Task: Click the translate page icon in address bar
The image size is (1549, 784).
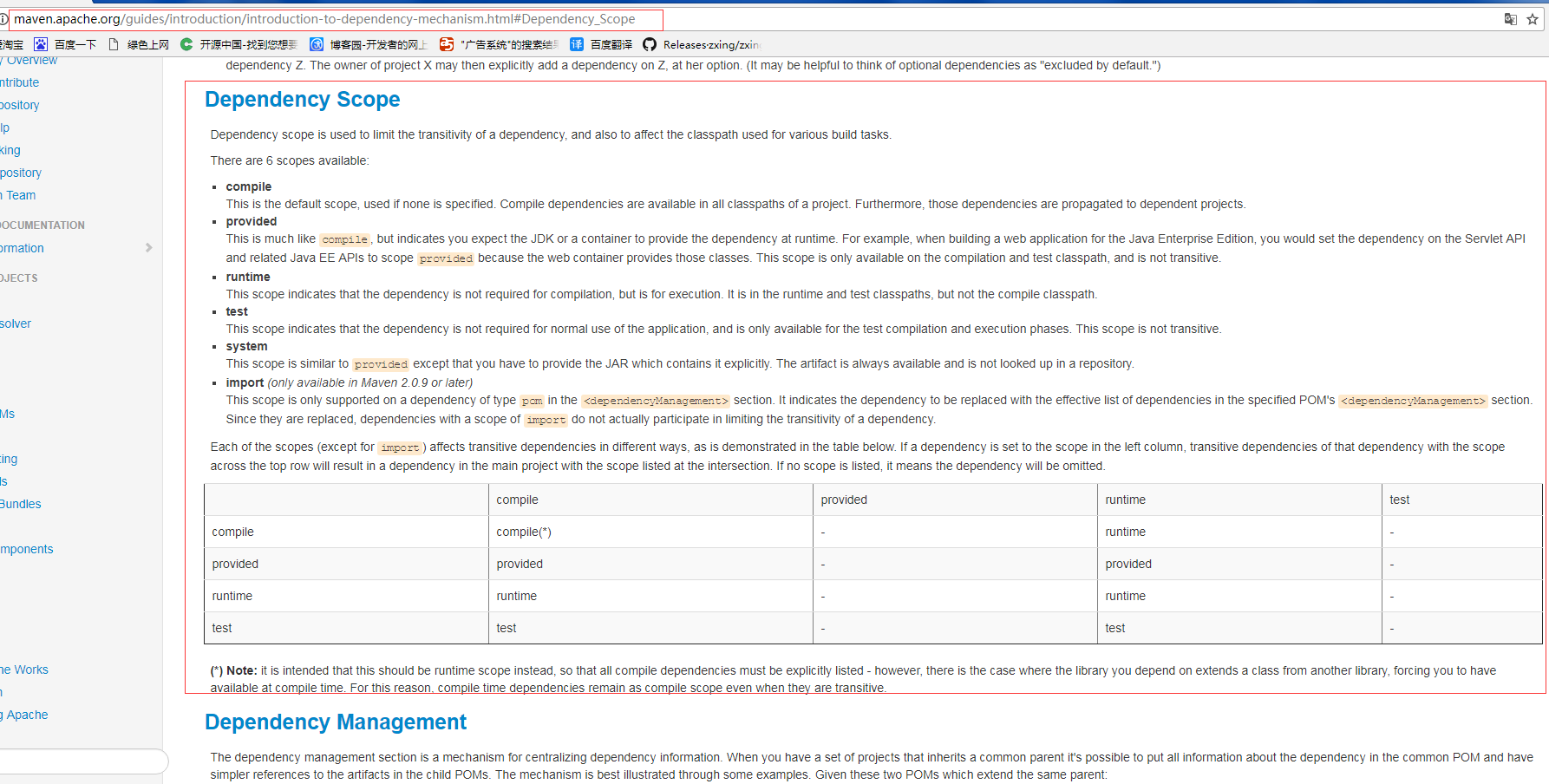Action: tap(1510, 19)
